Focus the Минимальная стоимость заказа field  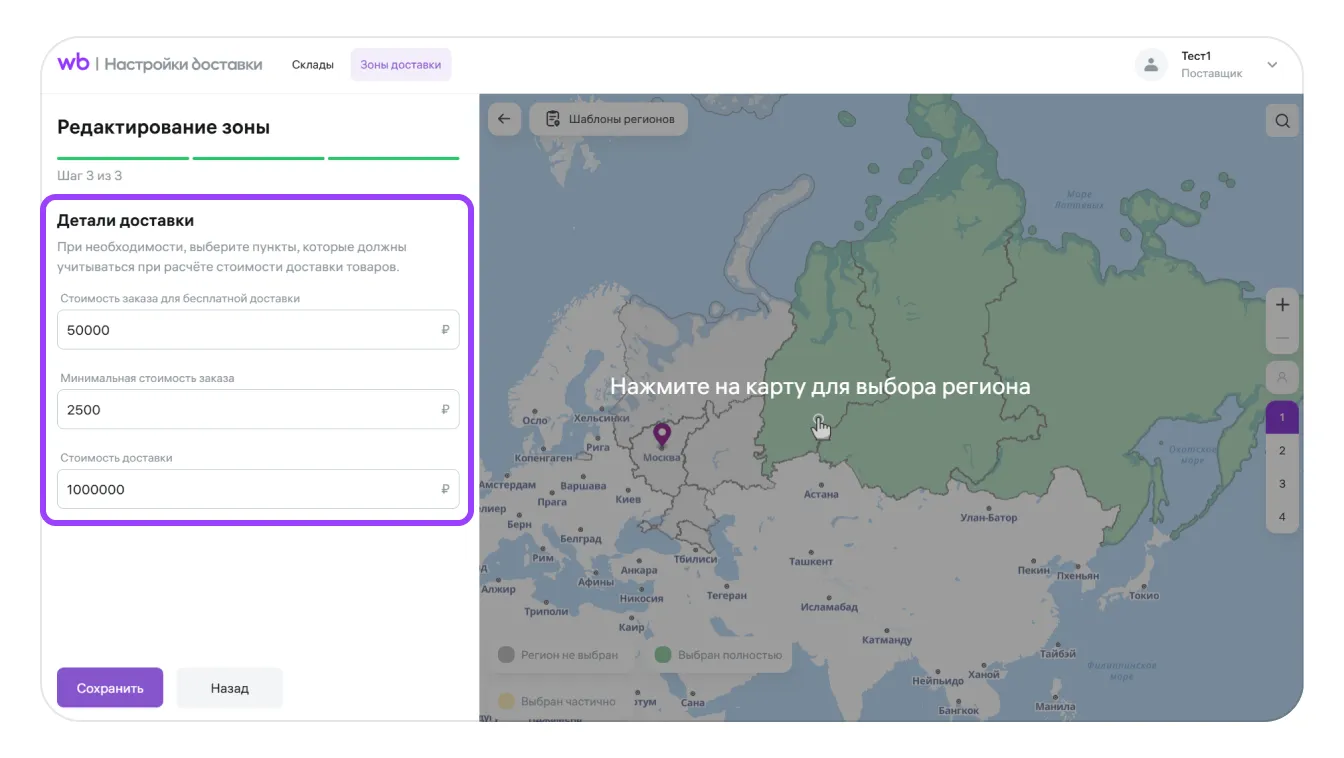pyautogui.click(x=250, y=410)
